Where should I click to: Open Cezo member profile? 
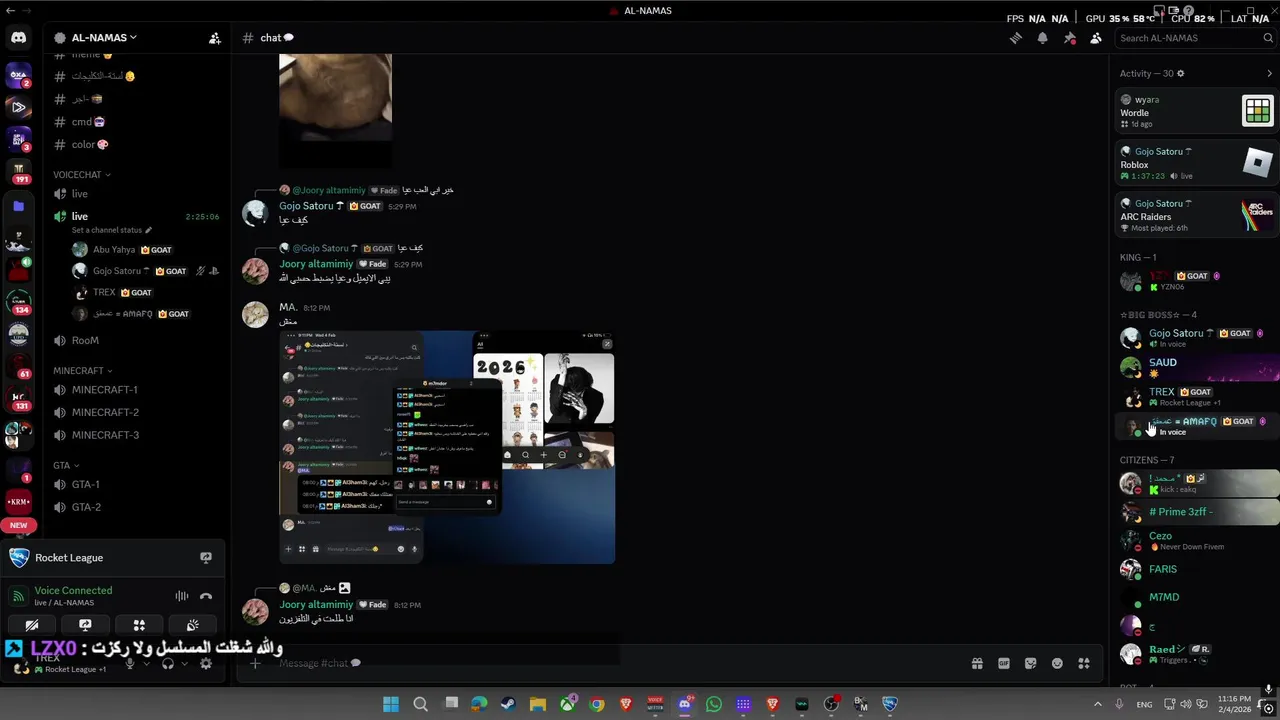click(1197, 540)
